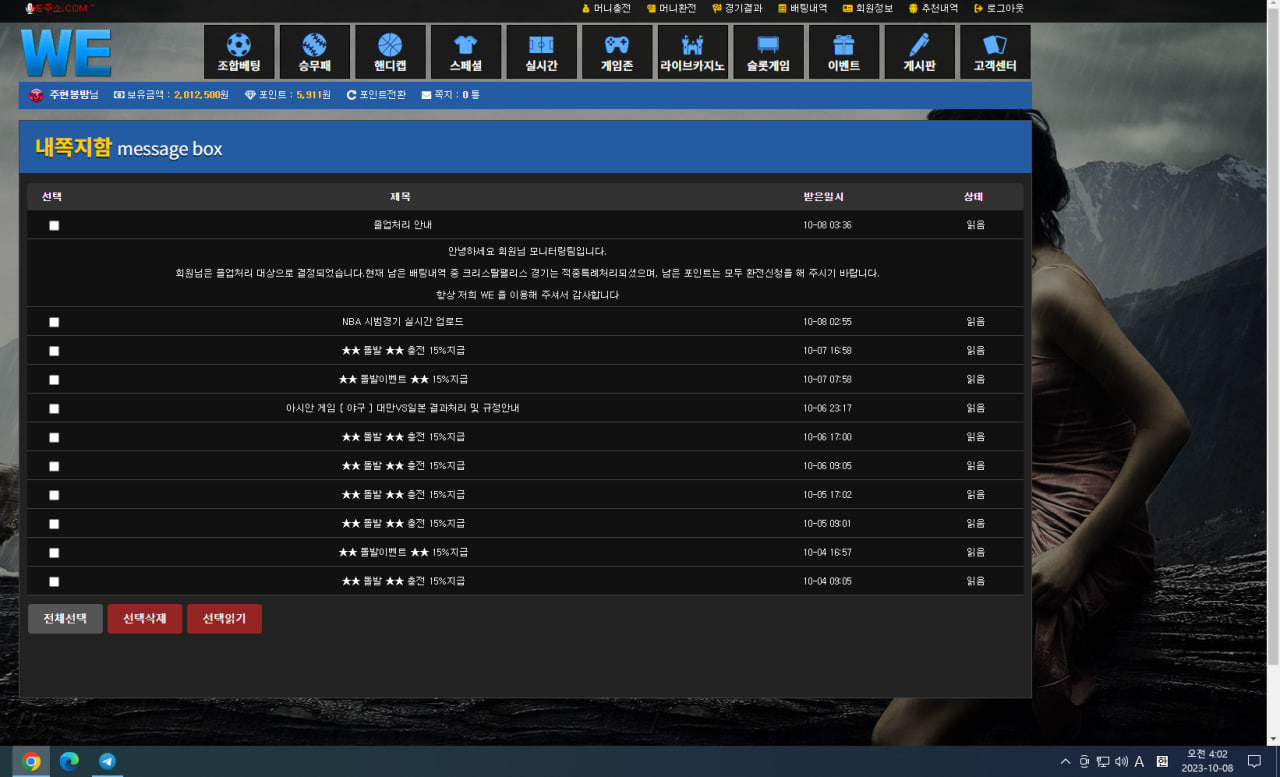Open Telegram from the taskbar
Image resolution: width=1280 pixels, height=777 pixels.
tap(107, 762)
